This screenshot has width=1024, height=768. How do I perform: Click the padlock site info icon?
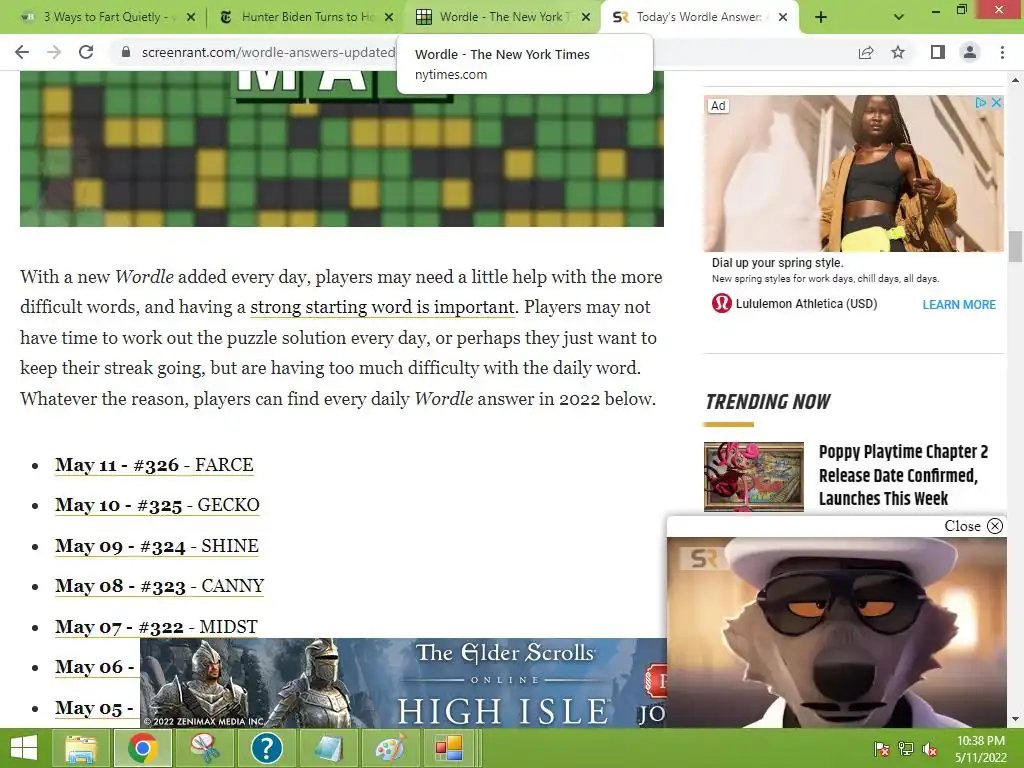126,52
